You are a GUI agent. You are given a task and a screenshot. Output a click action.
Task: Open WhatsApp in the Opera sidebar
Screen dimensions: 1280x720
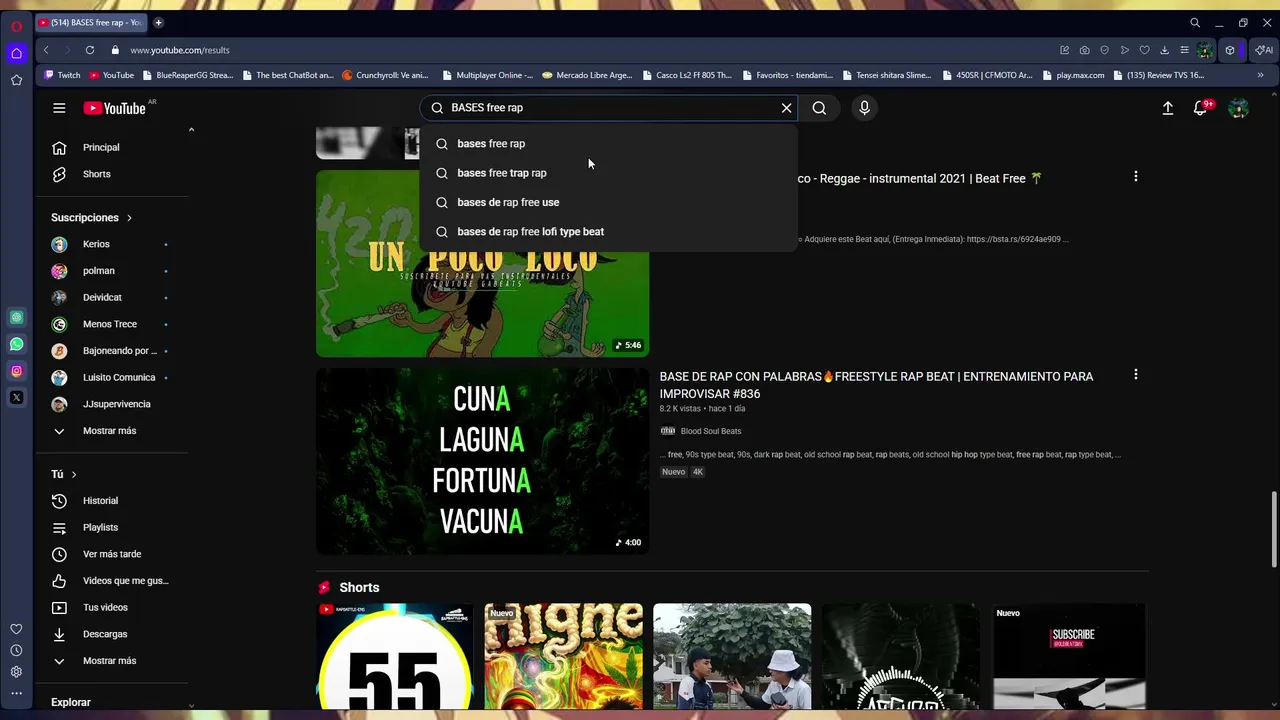(x=16, y=344)
